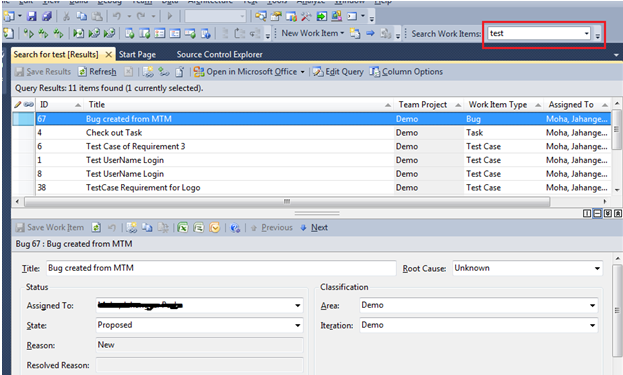Send work item to Outlook from the lower toolbar
Image resolution: width=623 pixels, height=375 pixels.
pyautogui.click(x=215, y=228)
